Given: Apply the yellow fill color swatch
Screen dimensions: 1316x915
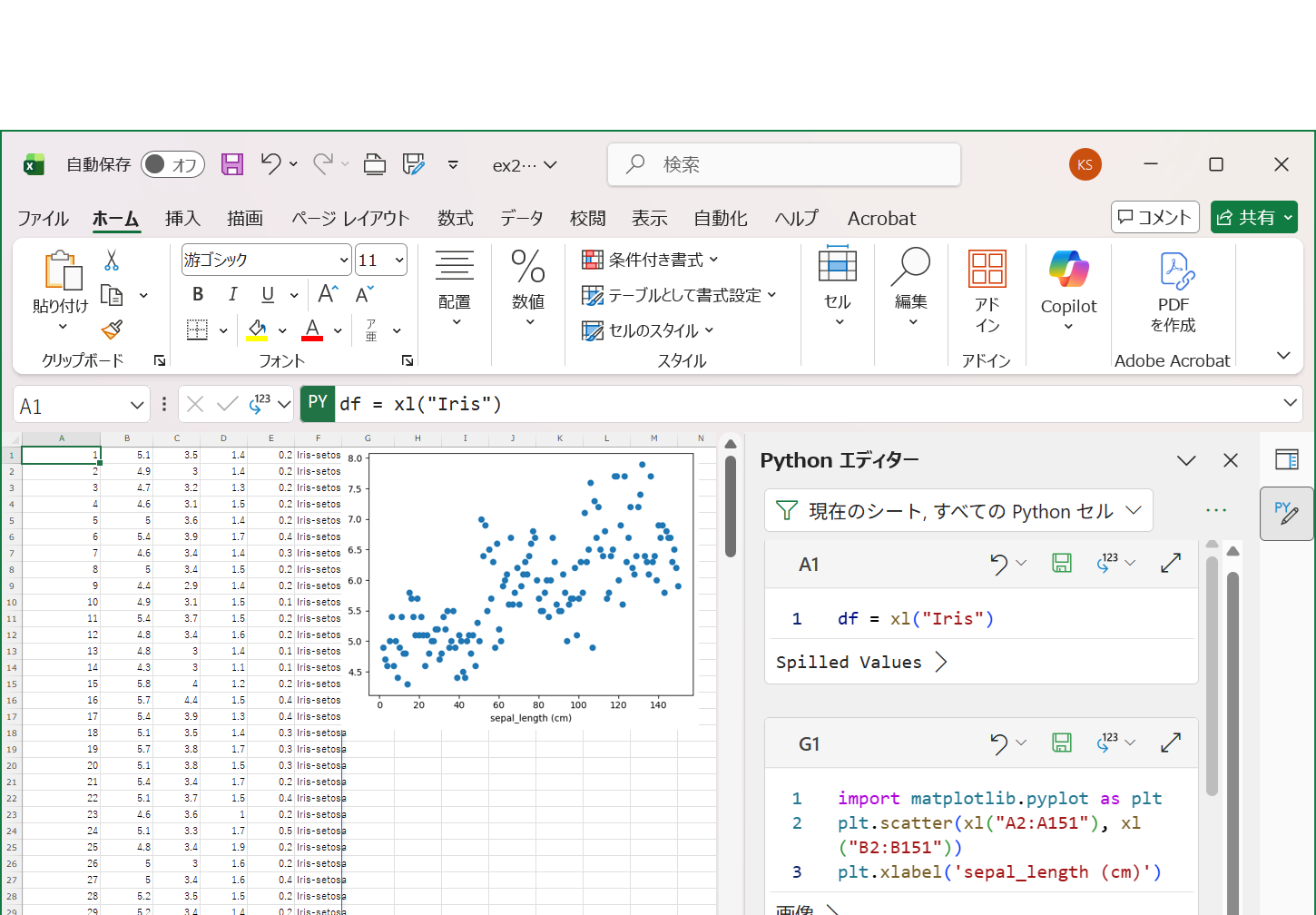Looking at the screenshot, I should (x=257, y=330).
